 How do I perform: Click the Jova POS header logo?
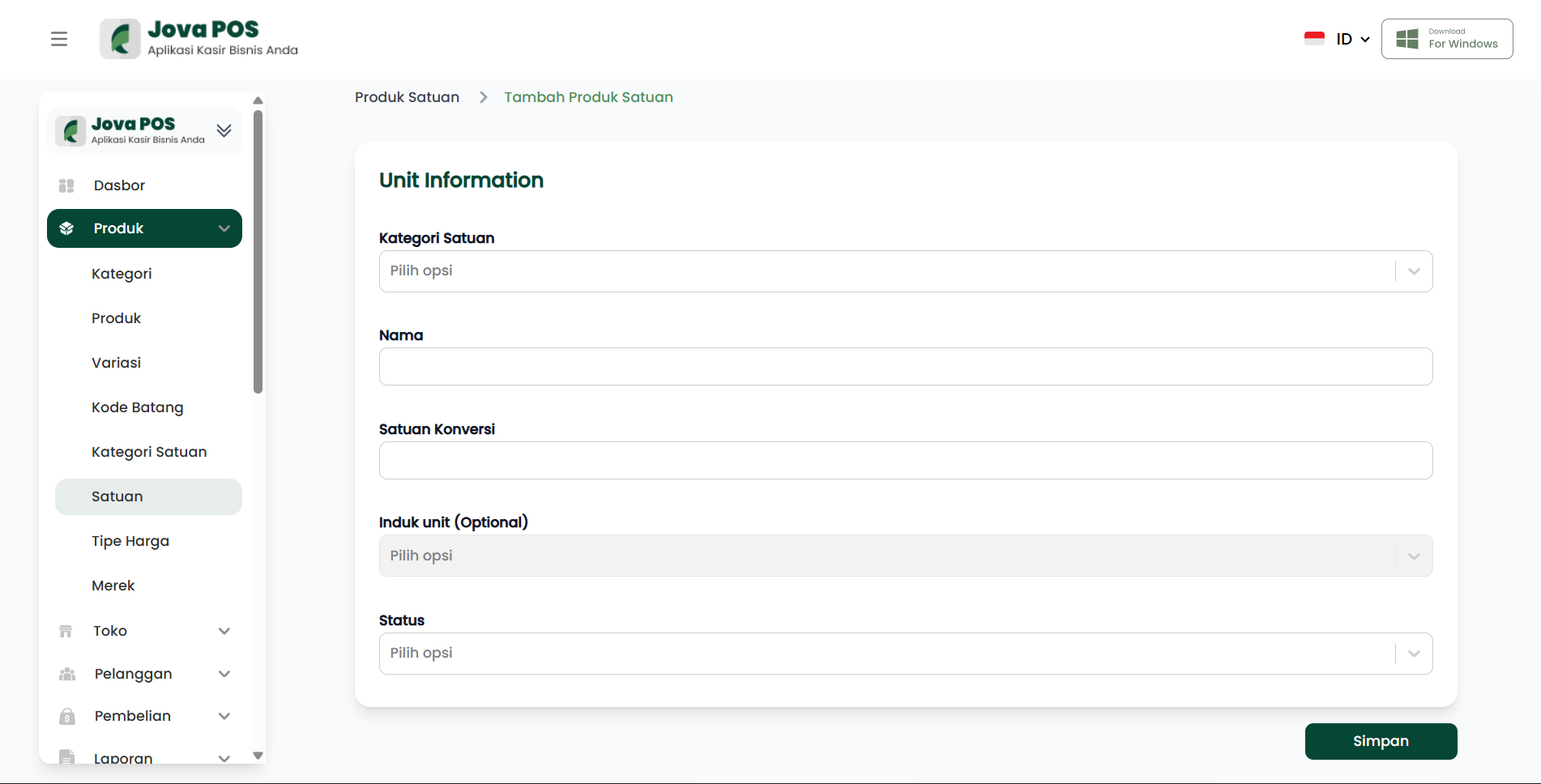point(199,39)
